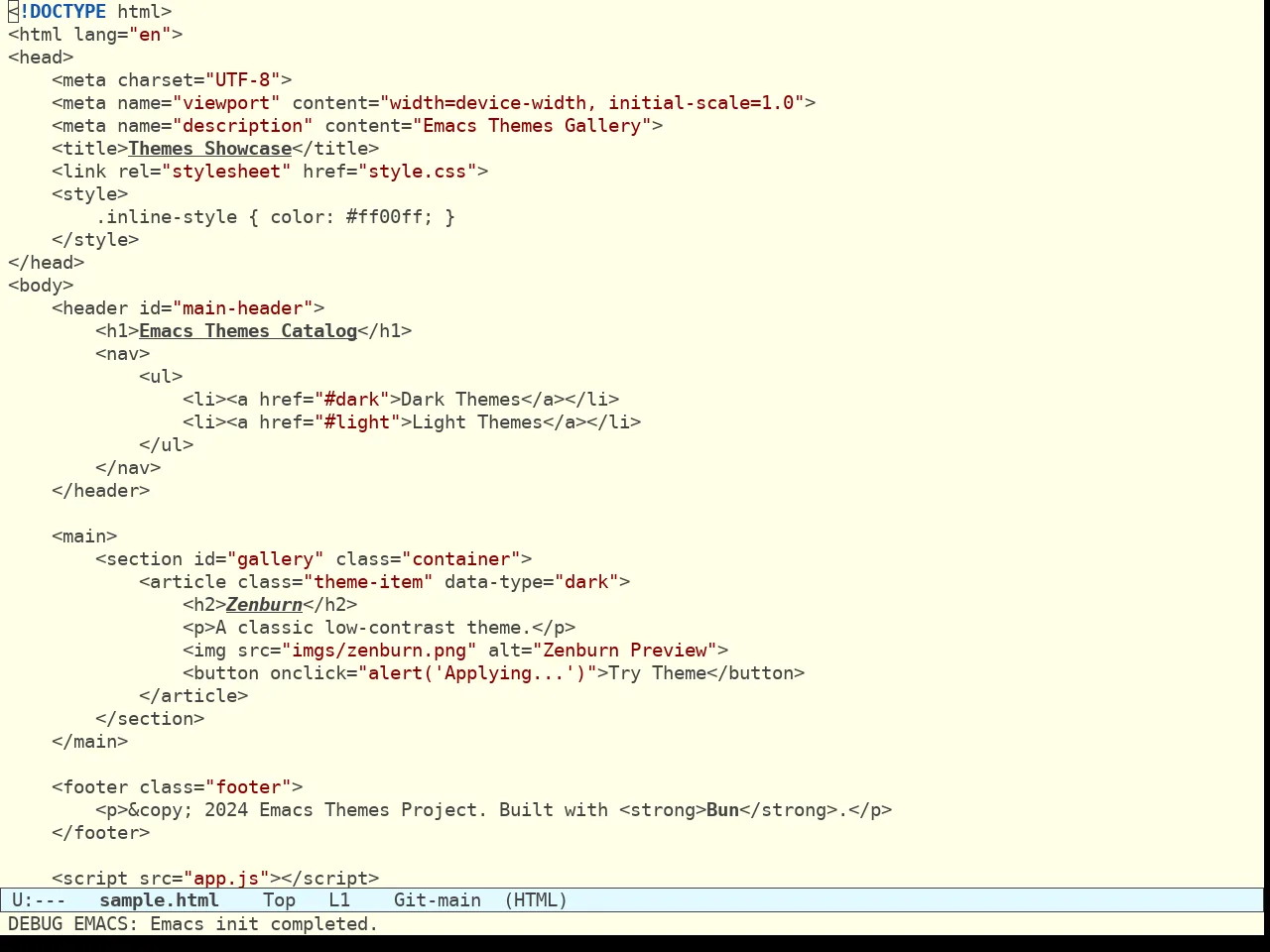This screenshot has width=1270, height=952.
Task: Click the buffer name sample.html in mode line
Action: (x=159, y=900)
